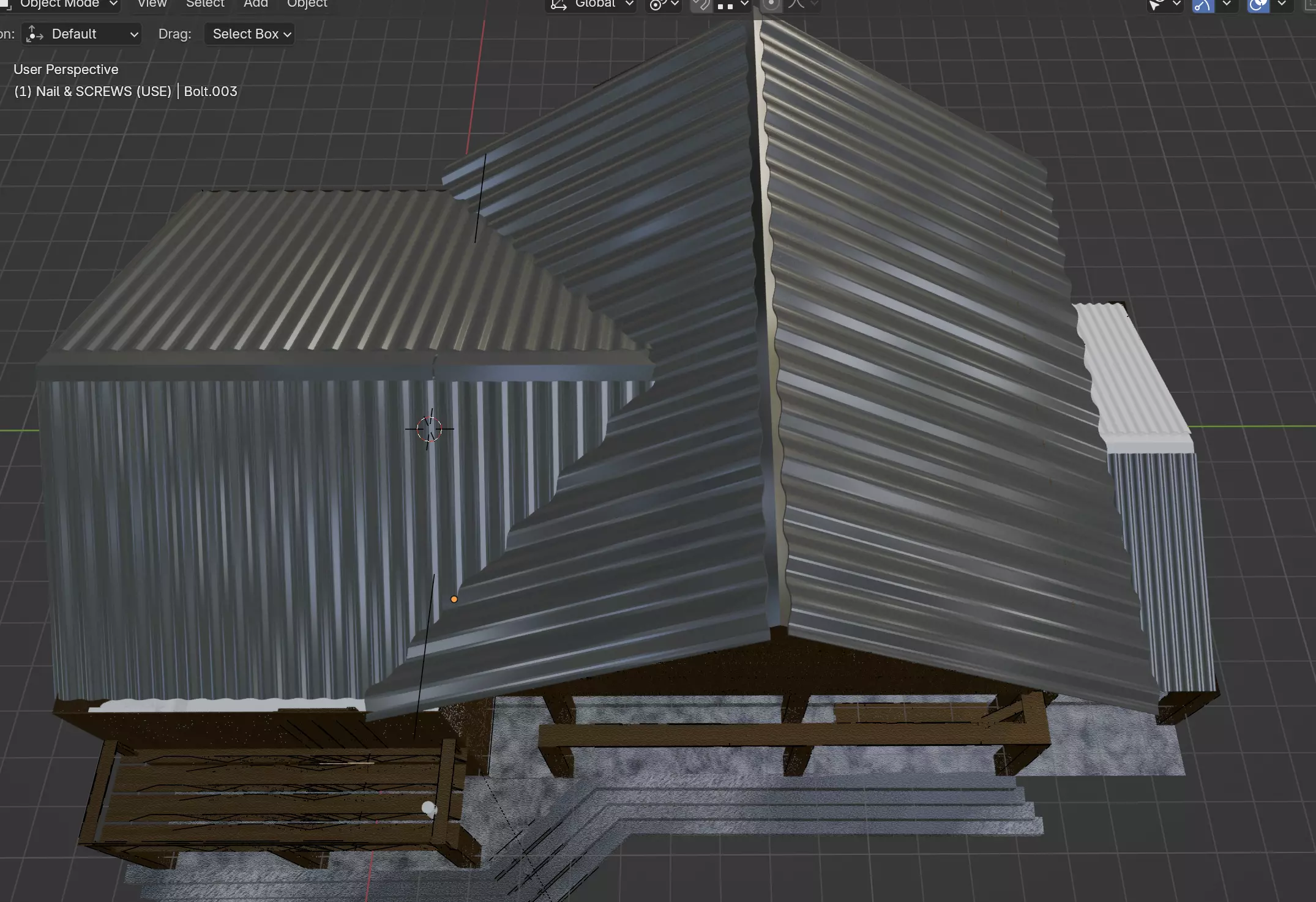Screen dimensions: 1316x902
Task: Expand the Select Box drag dropdown
Action: point(250,34)
